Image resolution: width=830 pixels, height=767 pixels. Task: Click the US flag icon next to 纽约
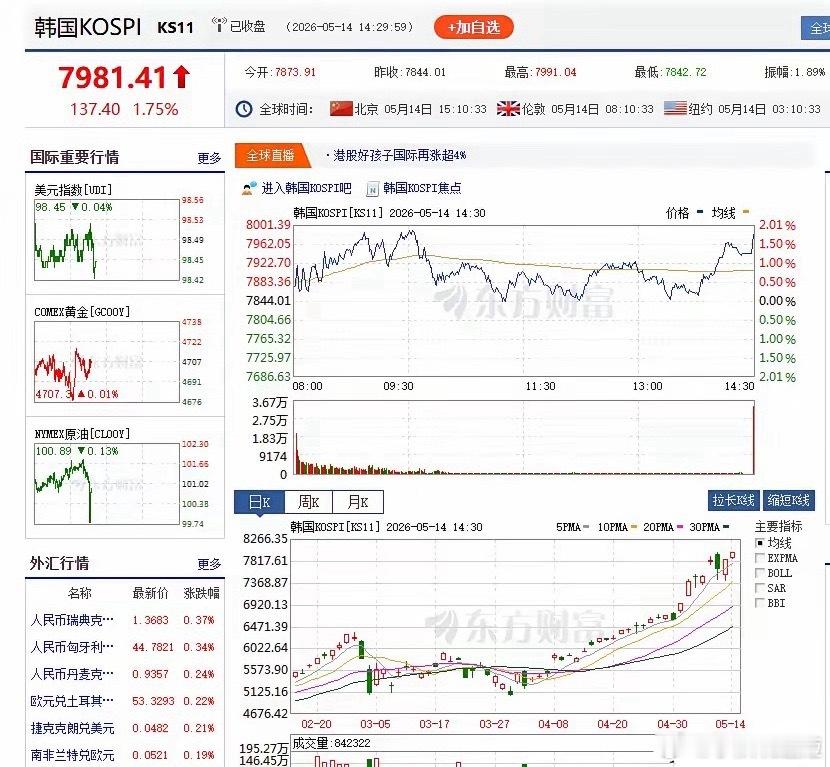click(x=675, y=109)
